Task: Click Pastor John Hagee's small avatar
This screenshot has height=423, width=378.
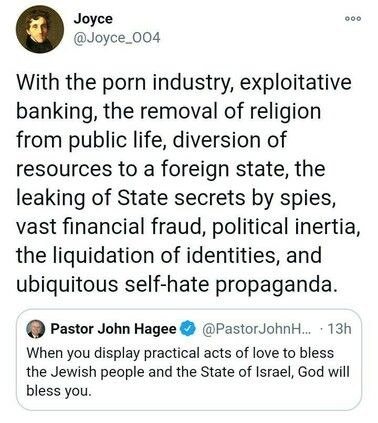Action: pos(35,329)
